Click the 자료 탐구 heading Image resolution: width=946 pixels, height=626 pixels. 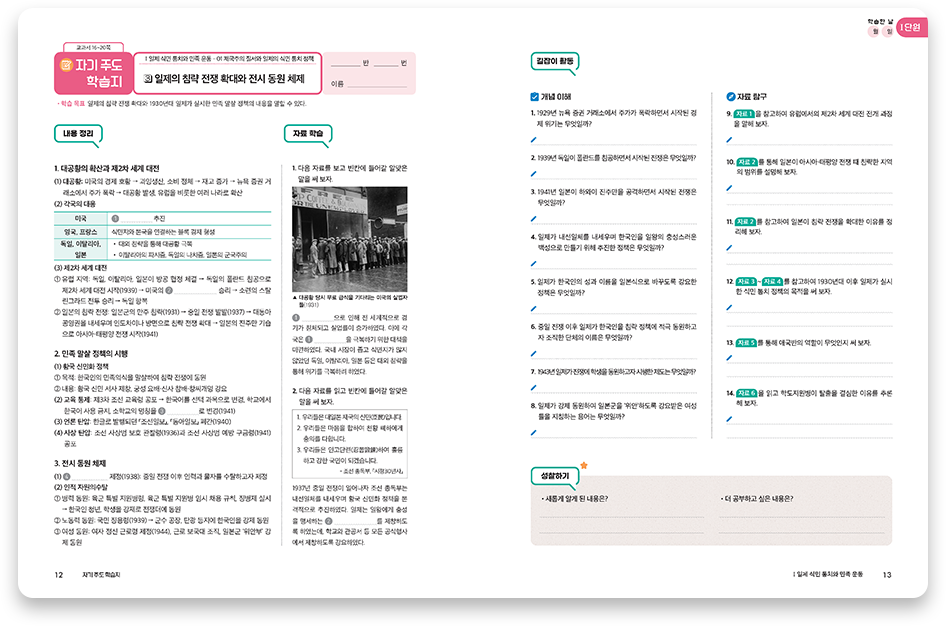tap(752, 96)
